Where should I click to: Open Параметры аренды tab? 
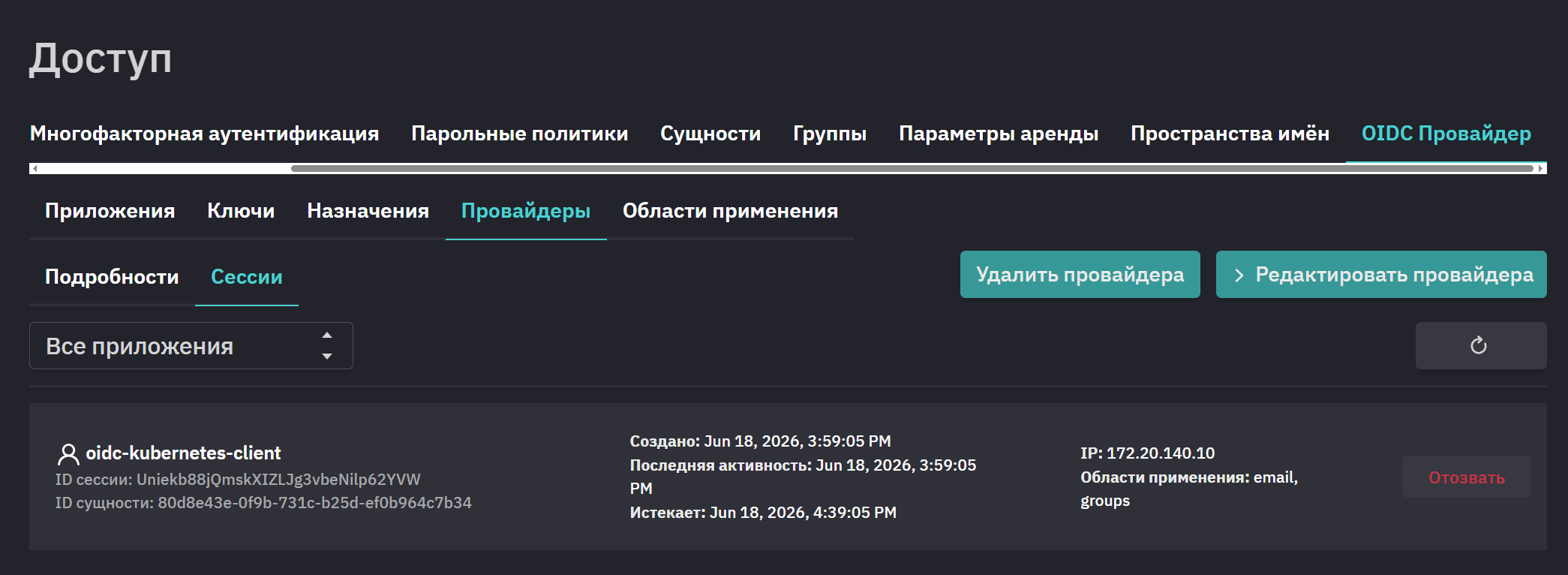pos(998,134)
